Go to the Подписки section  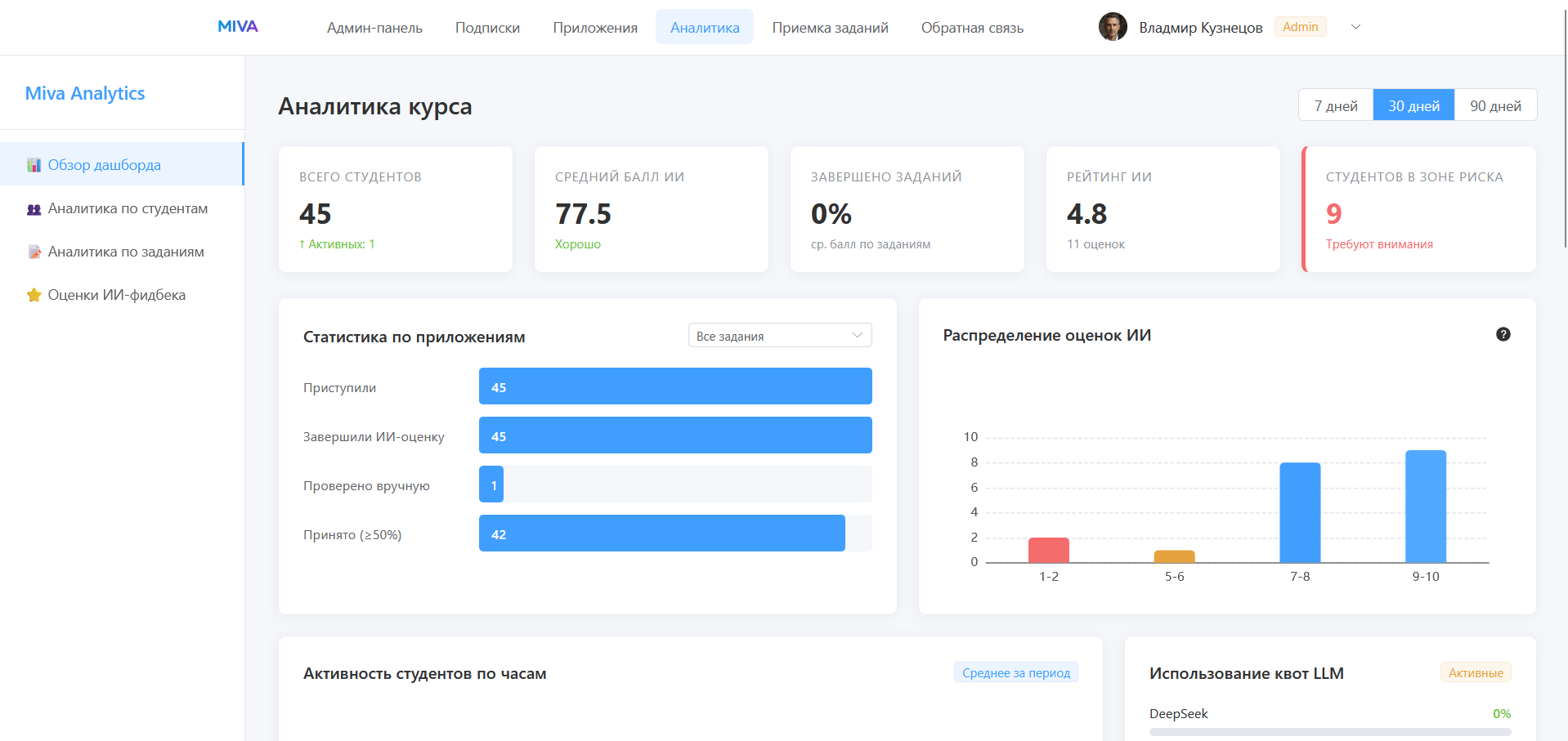tap(487, 28)
